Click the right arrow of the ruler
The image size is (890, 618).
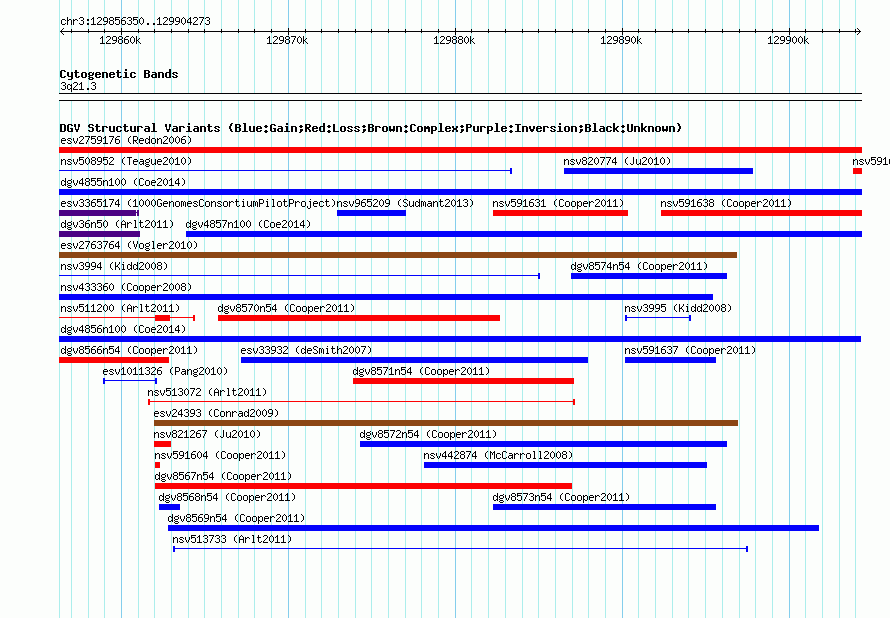859,32
